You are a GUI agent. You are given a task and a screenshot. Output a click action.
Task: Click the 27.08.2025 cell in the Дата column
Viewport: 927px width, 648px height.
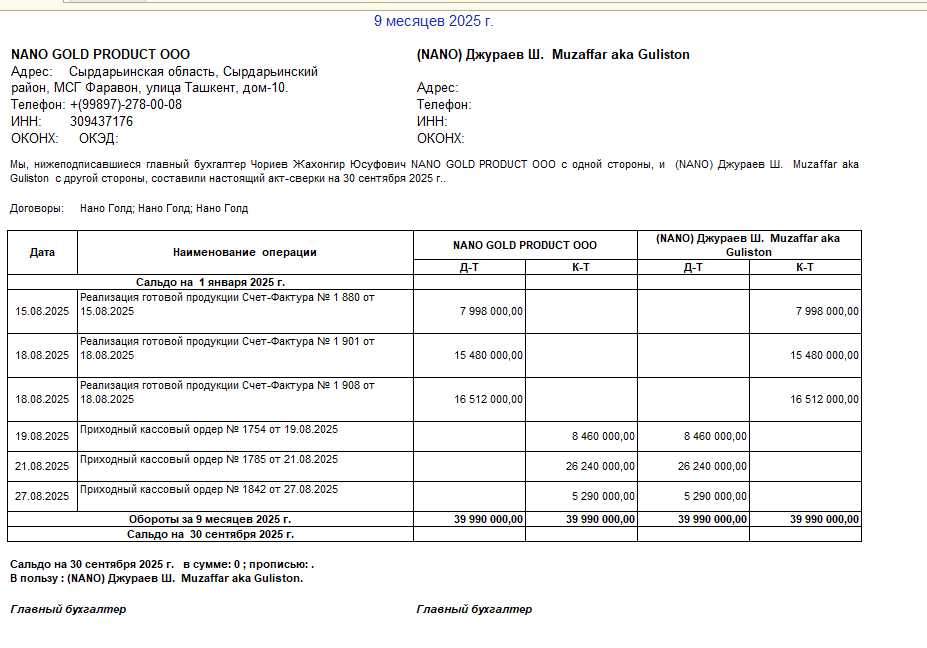[x=42, y=497]
